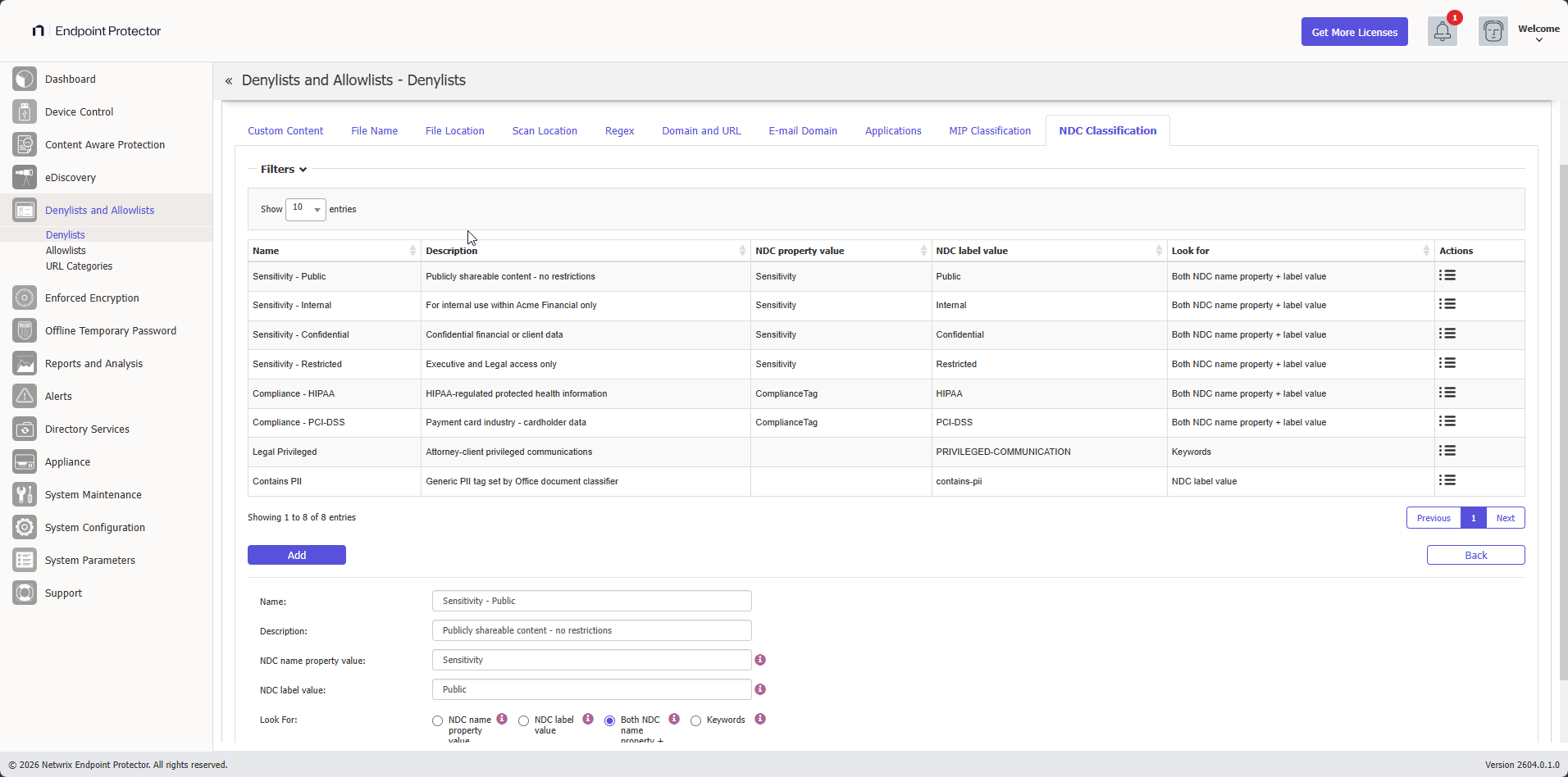The width and height of the screenshot is (1568, 777).
Task: Switch to the Regex tab
Action: pyautogui.click(x=619, y=131)
